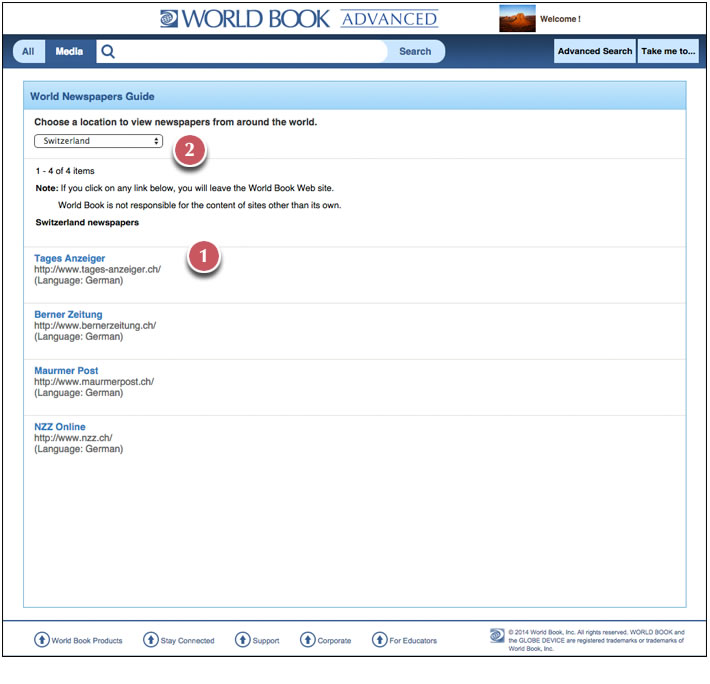Open the Take me to... menu
This screenshot has width=710, height=684.
click(668, 51)
